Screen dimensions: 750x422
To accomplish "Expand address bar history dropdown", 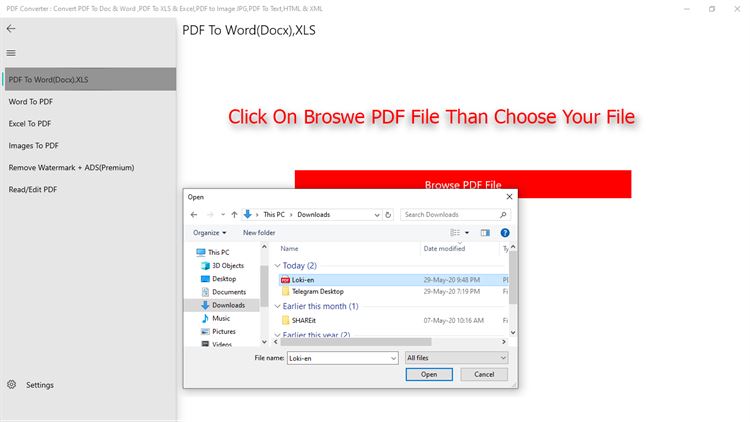I will pyautogui.click(x=377, y=215).
